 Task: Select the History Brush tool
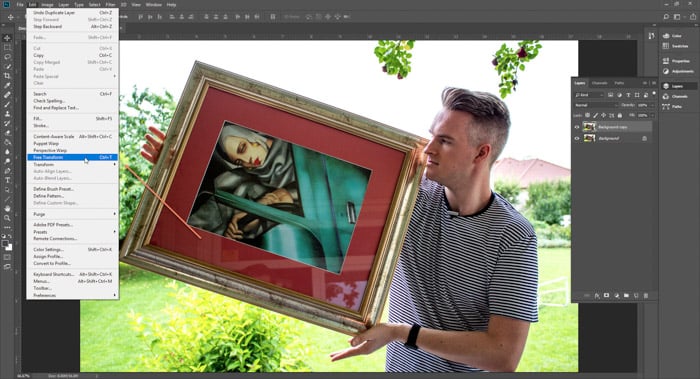pyautogui.click(x=7, y=123)
